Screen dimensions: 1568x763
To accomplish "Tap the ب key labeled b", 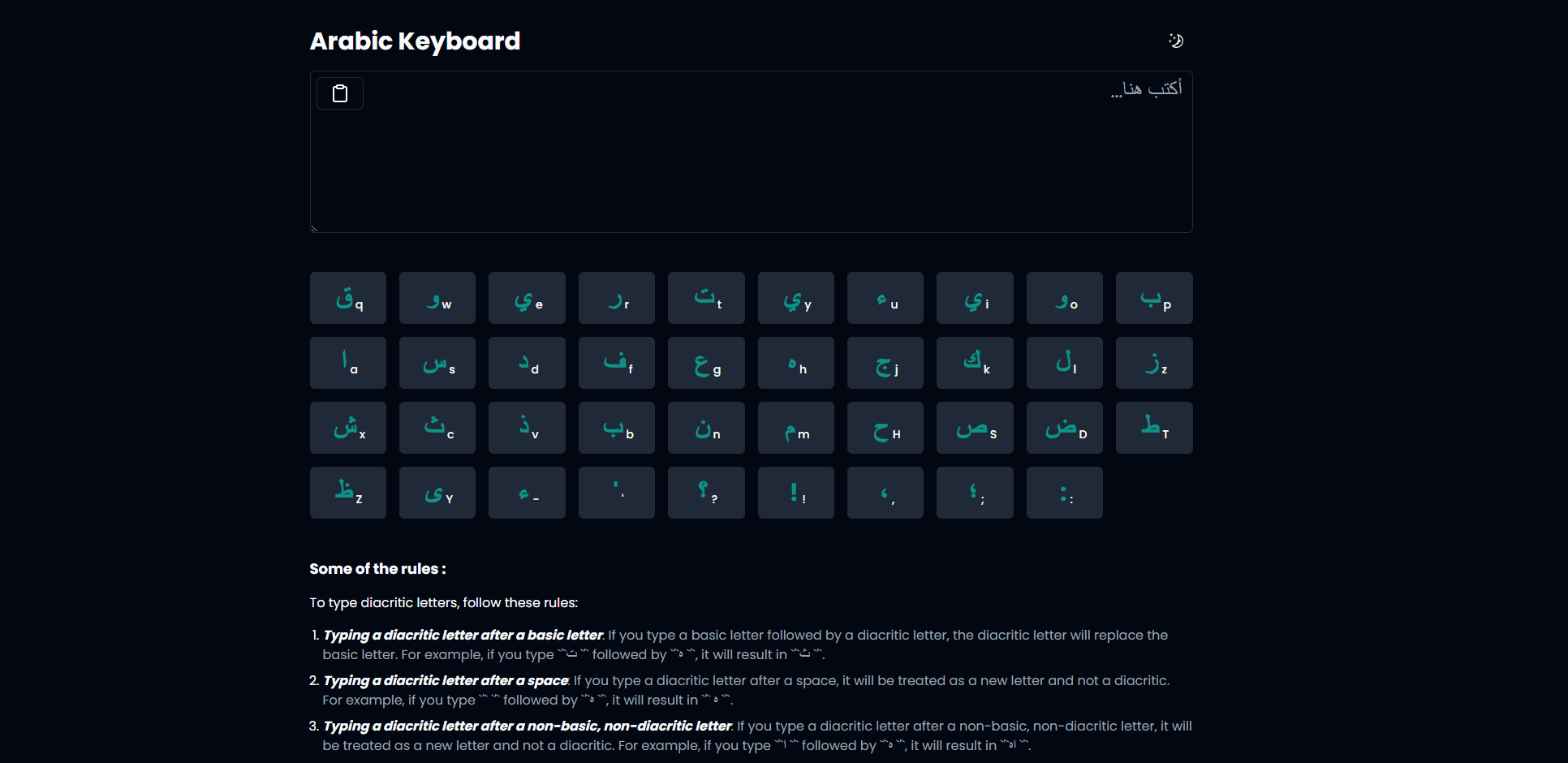I will (x=617, y=428).
